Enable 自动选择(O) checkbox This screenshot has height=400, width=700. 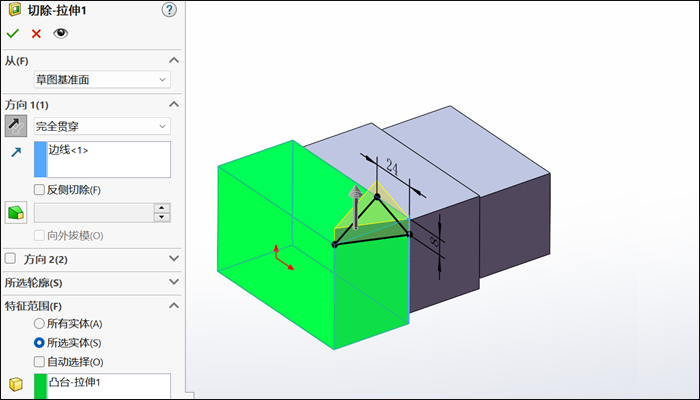tap(39, 362)
